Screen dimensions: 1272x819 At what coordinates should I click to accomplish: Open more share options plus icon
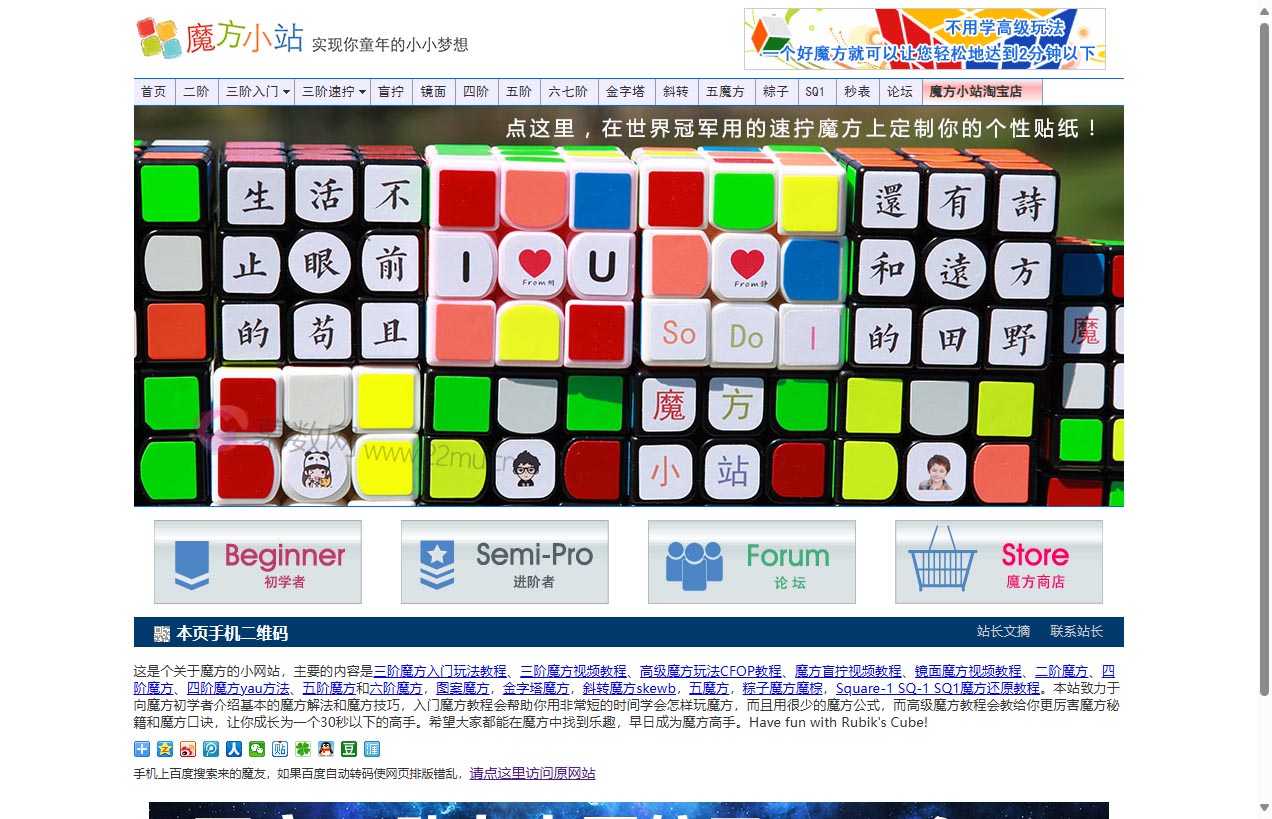142,749
